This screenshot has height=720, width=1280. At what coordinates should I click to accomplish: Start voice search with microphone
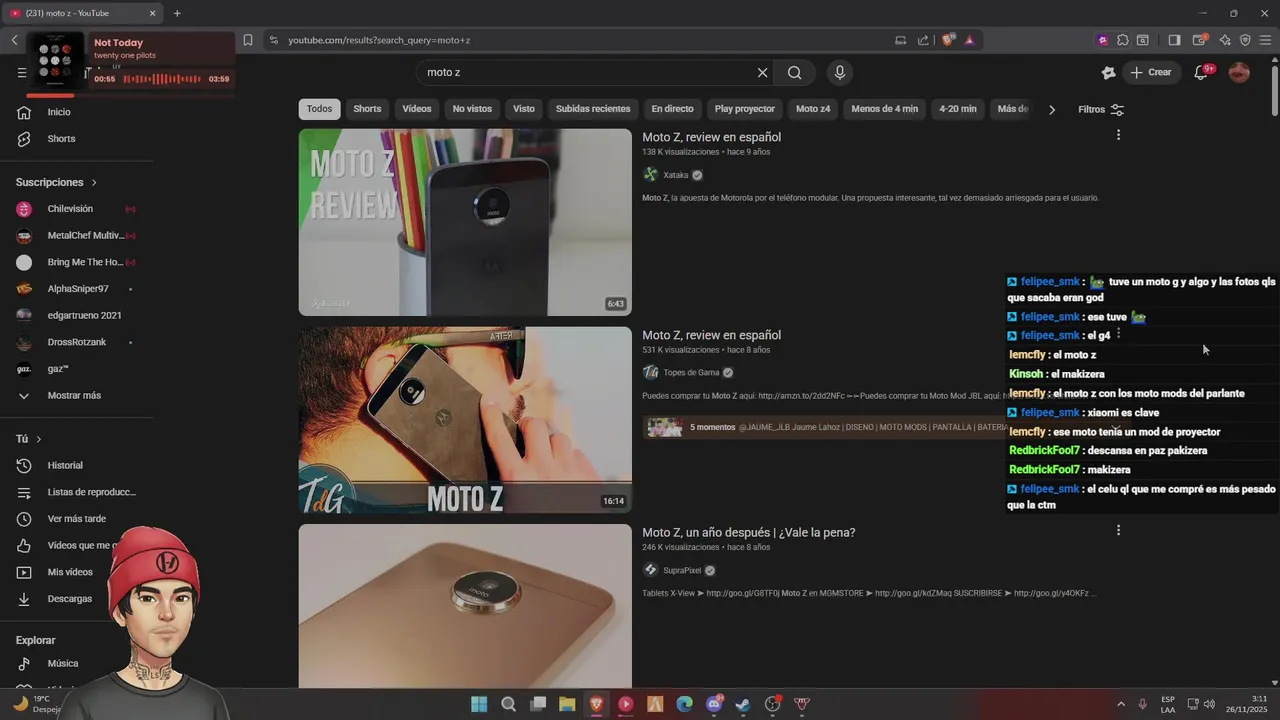[x=840, y=72]
